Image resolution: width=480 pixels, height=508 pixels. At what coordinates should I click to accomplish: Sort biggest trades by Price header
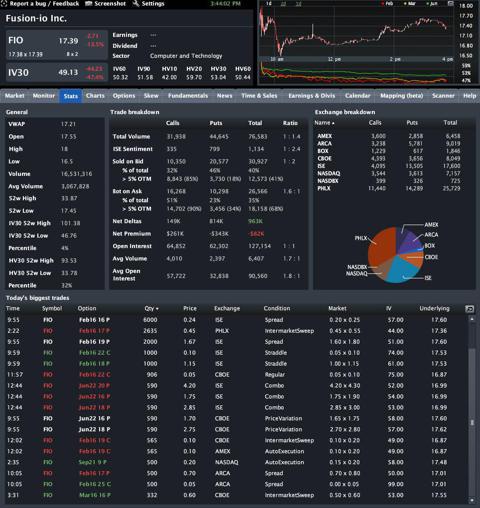tap(190, 308)
